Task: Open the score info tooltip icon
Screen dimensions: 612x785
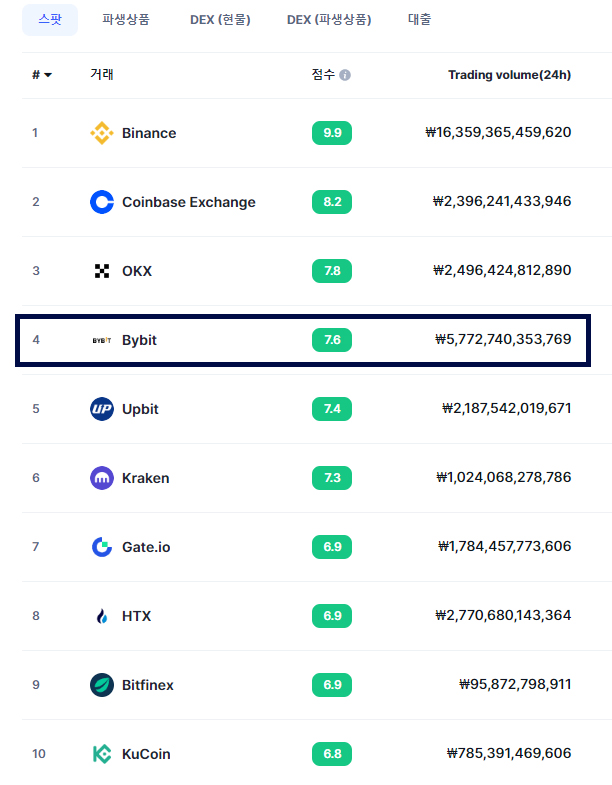Action: [x=345, y=75]
